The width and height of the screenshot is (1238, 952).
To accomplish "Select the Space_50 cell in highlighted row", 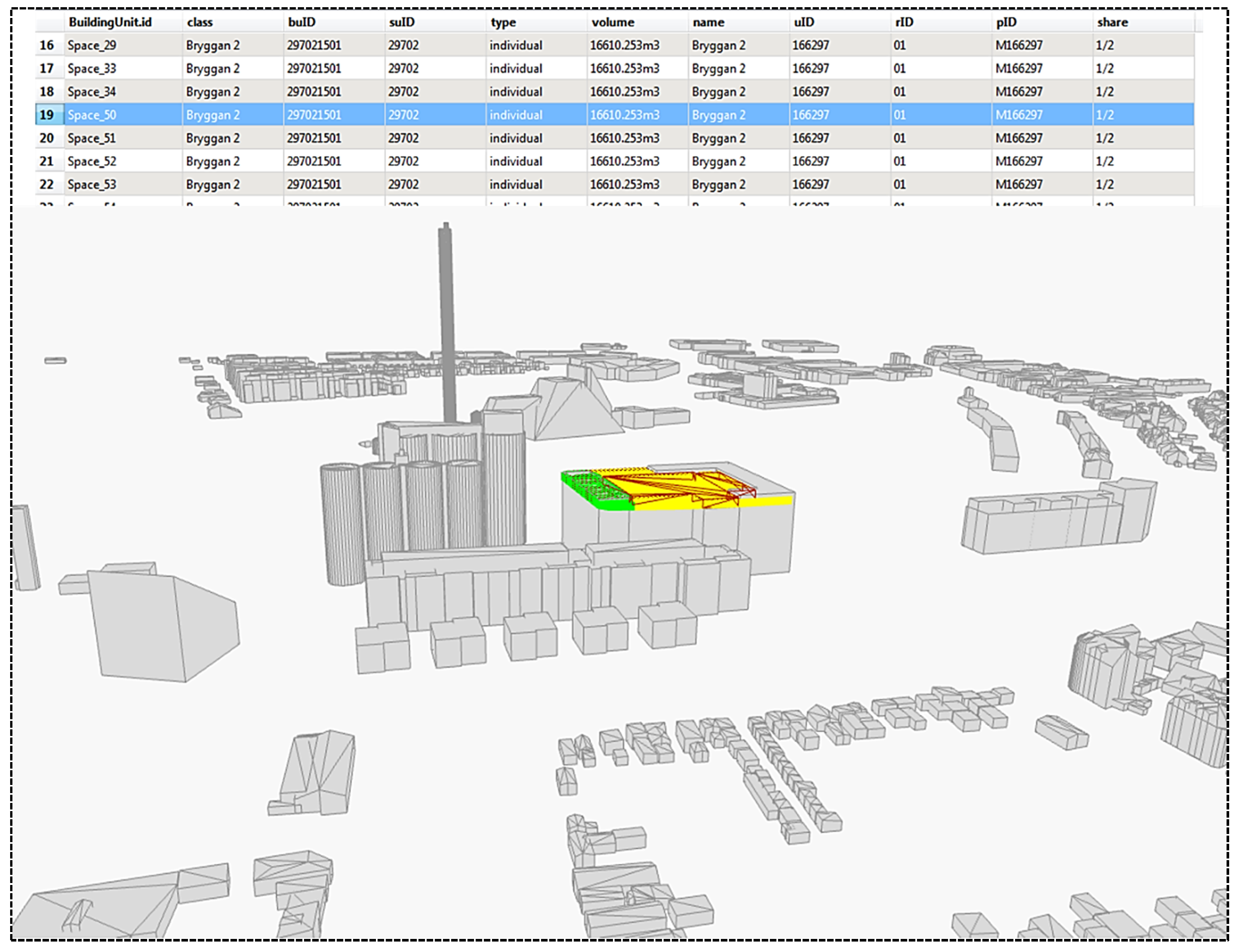I will tap(92, 115).
